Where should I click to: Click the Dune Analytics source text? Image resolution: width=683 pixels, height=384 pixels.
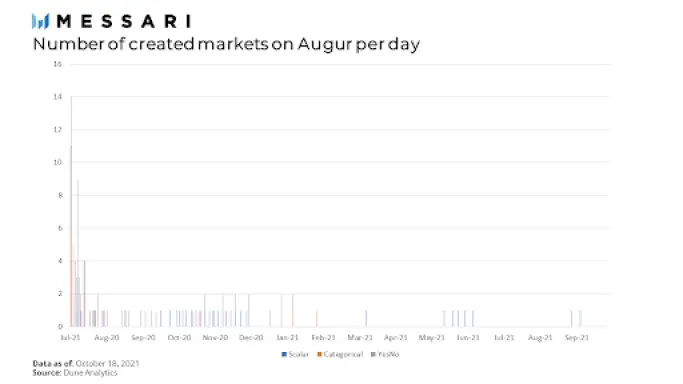[x=90, y=373]
